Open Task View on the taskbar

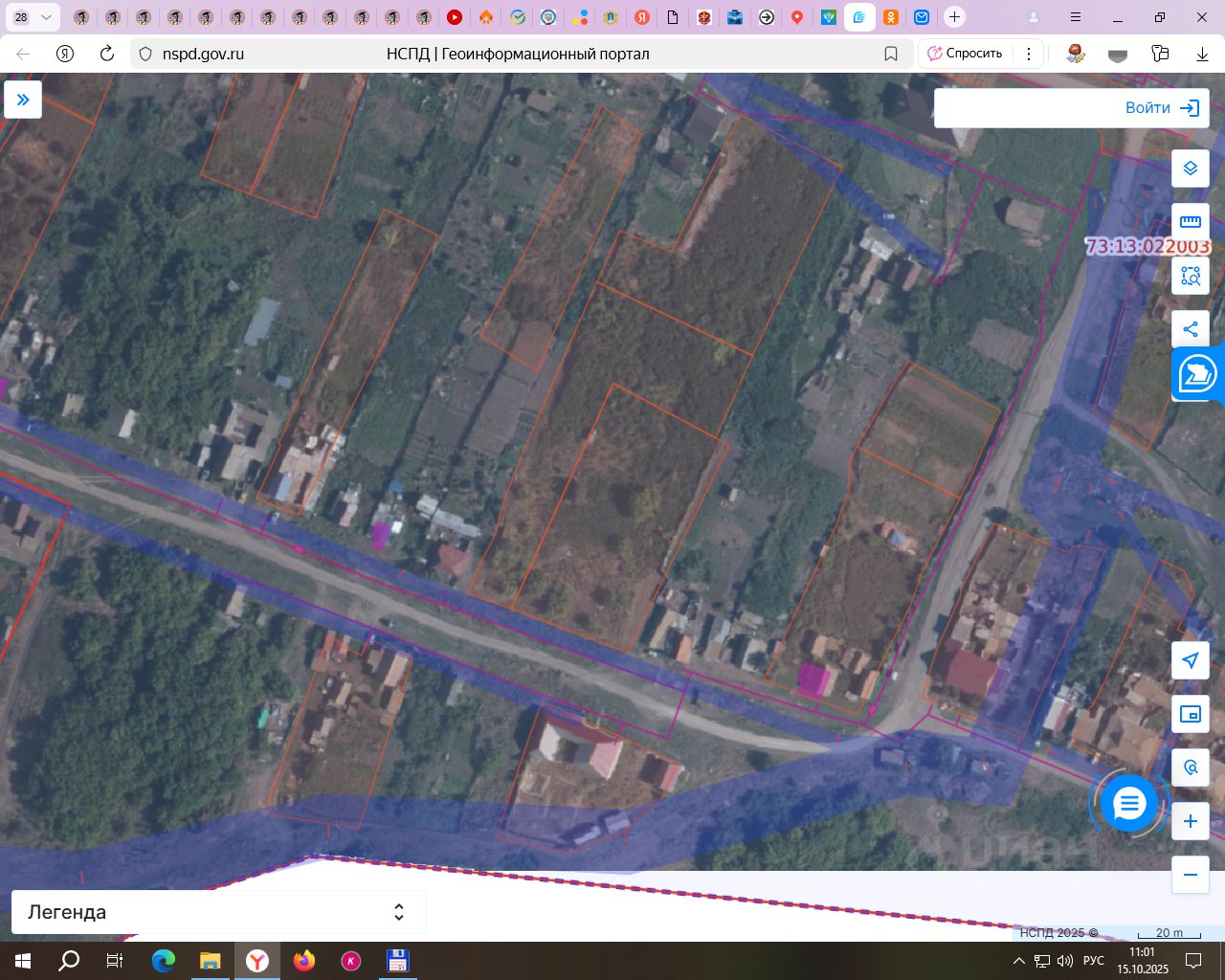pyautogui.click(x=115, y=961)
